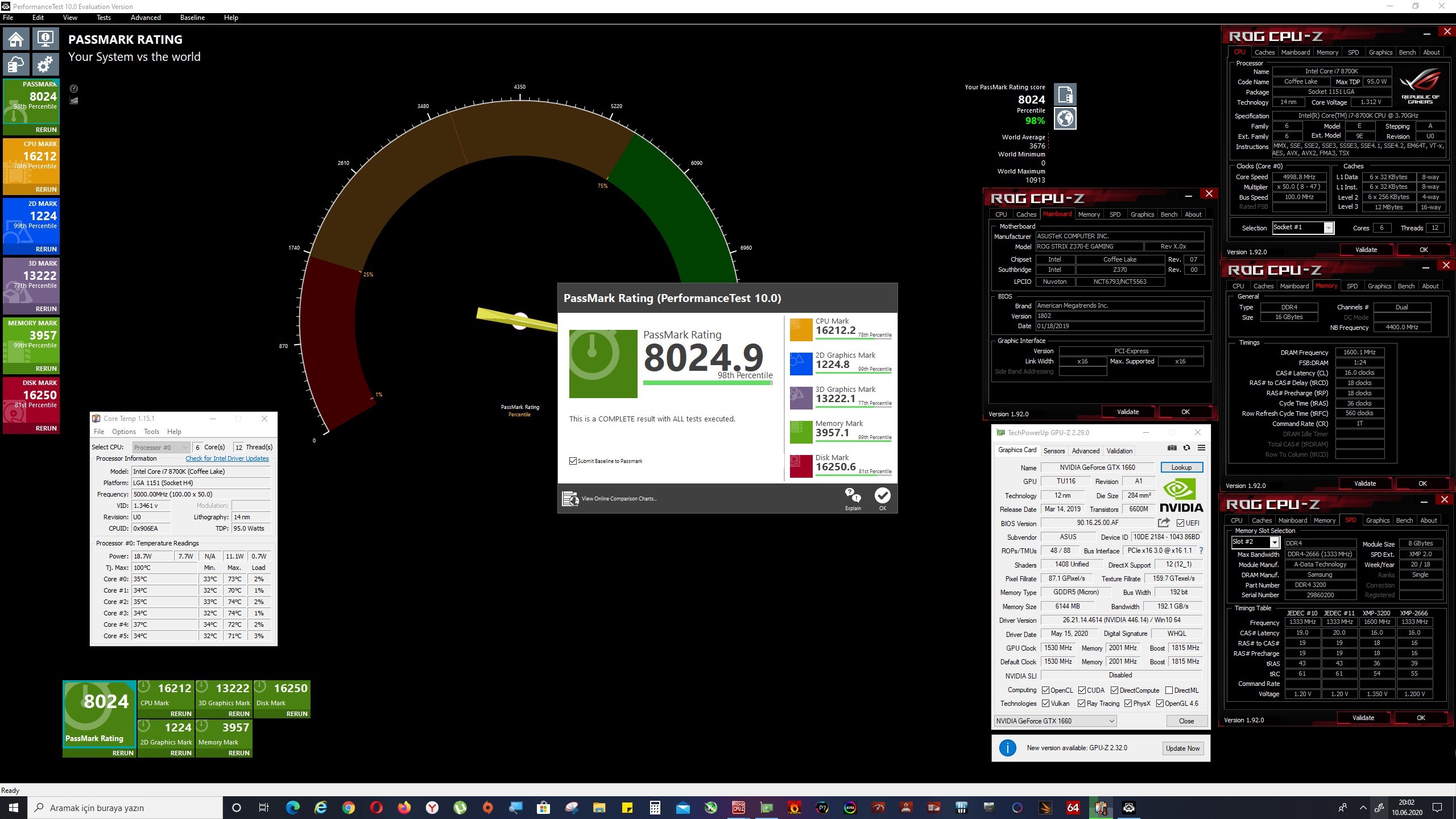The image size is (1456, 819).
Task: Open Firefox from the taskbar
Action: [x=404, y=808]
